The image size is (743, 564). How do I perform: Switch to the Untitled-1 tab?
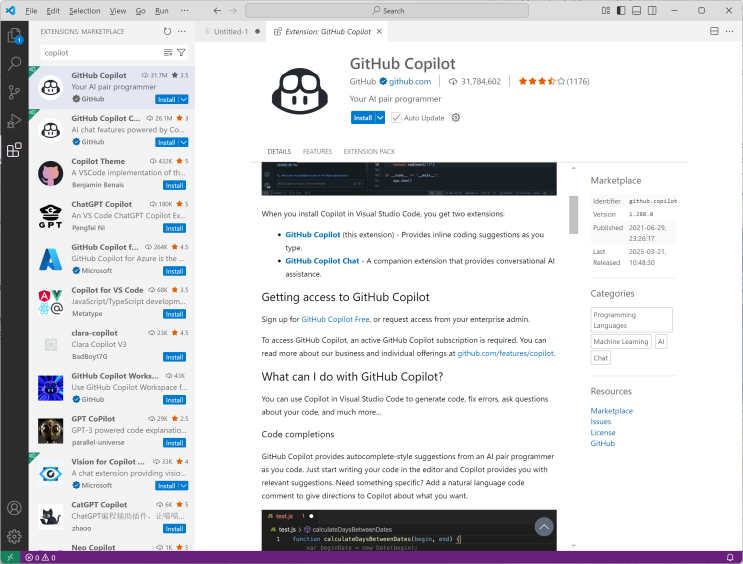click(231, 31)
